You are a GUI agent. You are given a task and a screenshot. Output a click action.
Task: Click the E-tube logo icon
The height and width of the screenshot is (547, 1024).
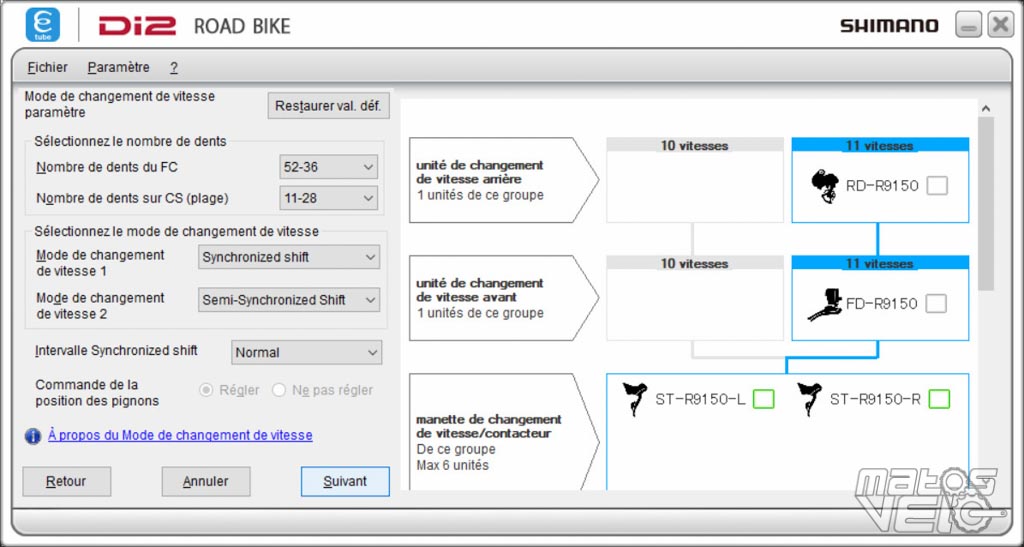[x=43, y=25]
